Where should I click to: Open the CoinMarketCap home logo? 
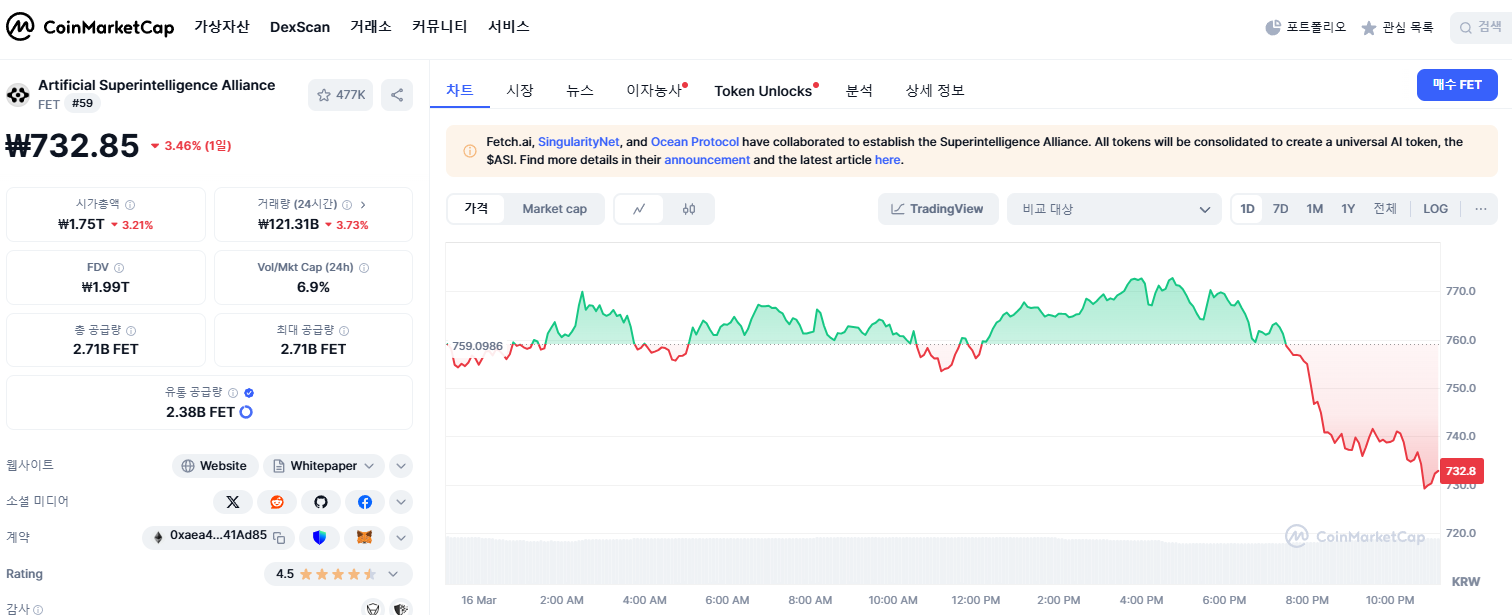90,27
